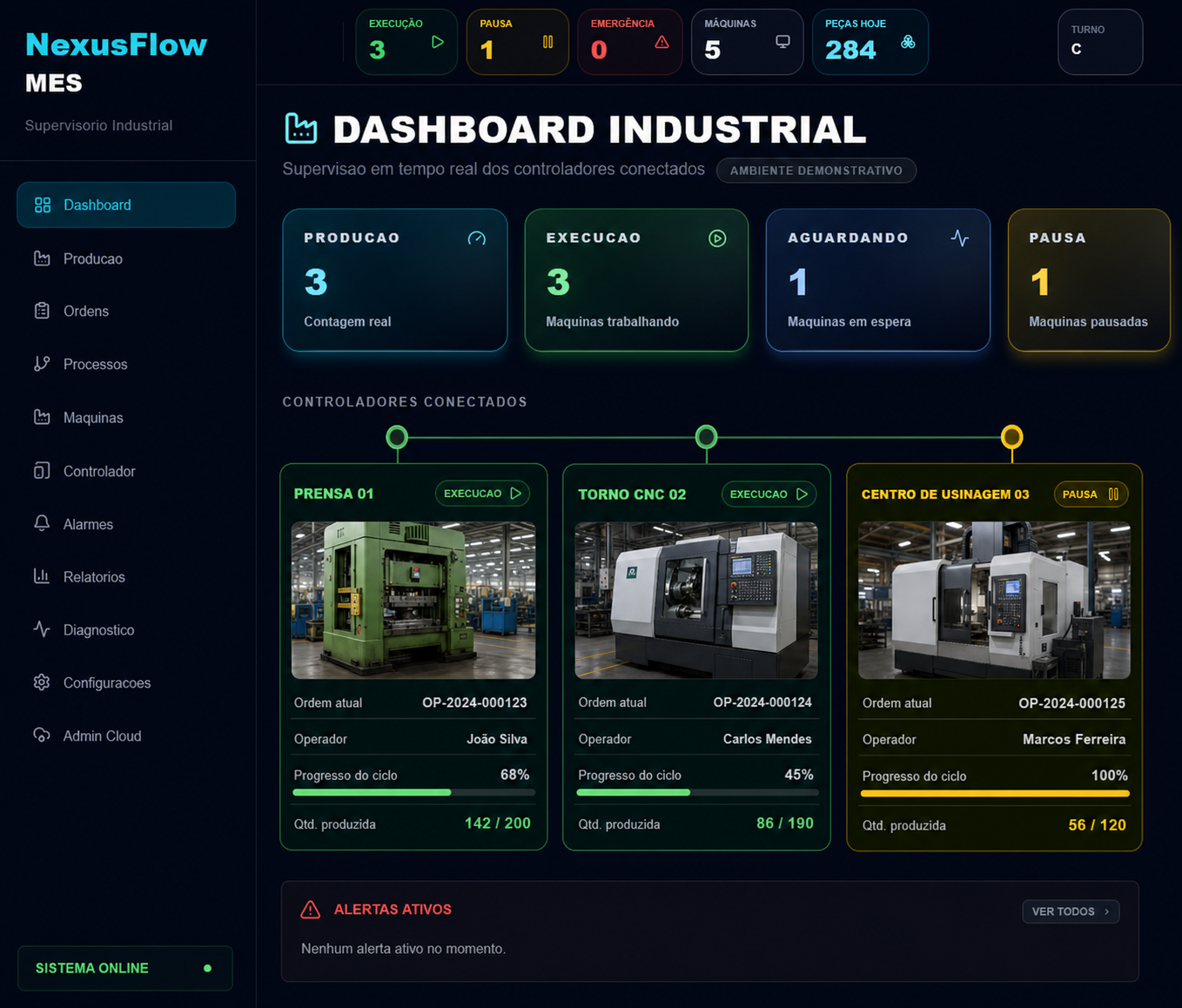Click operator name Carlos Mendes
This screenshot has width=1182, height=1008.
(768, 739)
